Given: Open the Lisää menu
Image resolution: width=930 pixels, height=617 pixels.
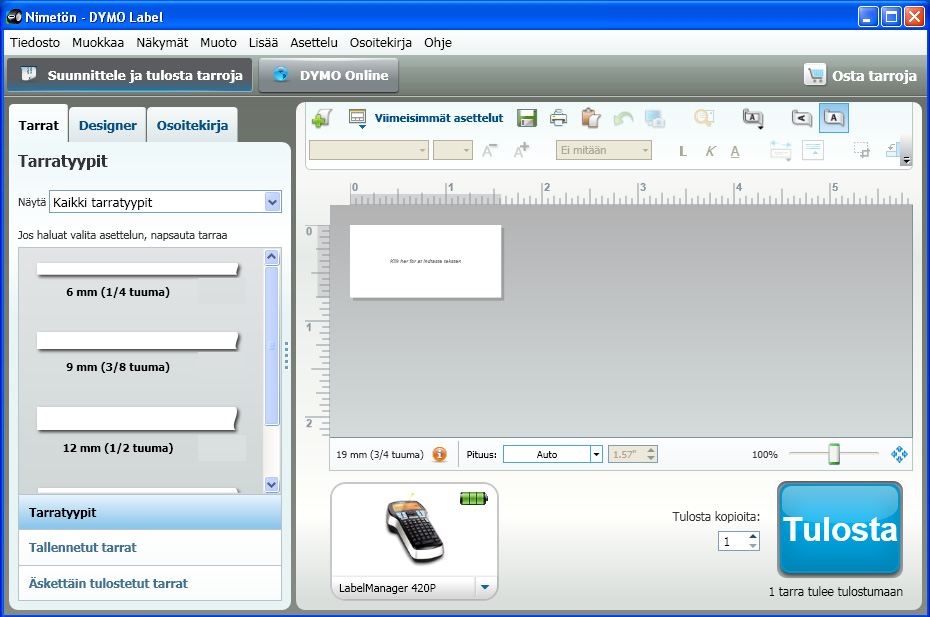Looking at the screenshot, I should point(263,43).
